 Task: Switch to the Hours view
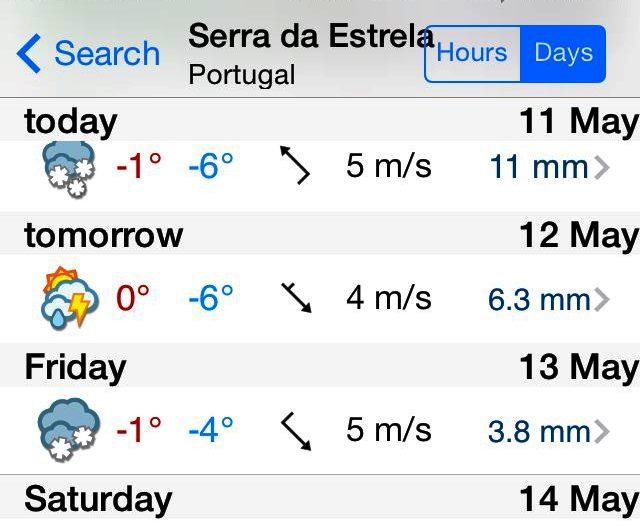tap(472, 53)
